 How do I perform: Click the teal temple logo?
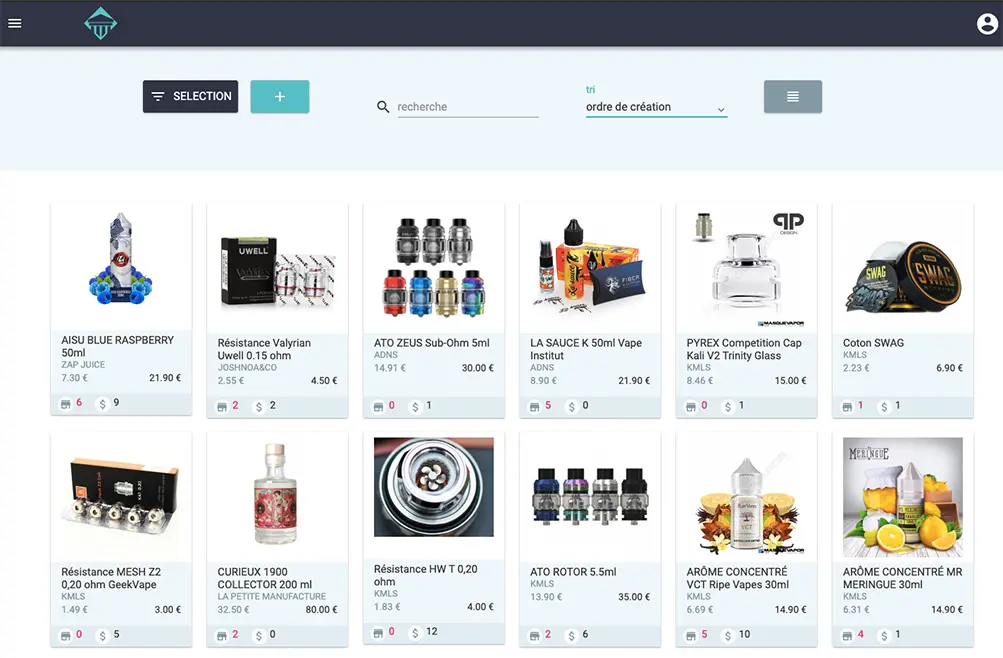[100, 24]
